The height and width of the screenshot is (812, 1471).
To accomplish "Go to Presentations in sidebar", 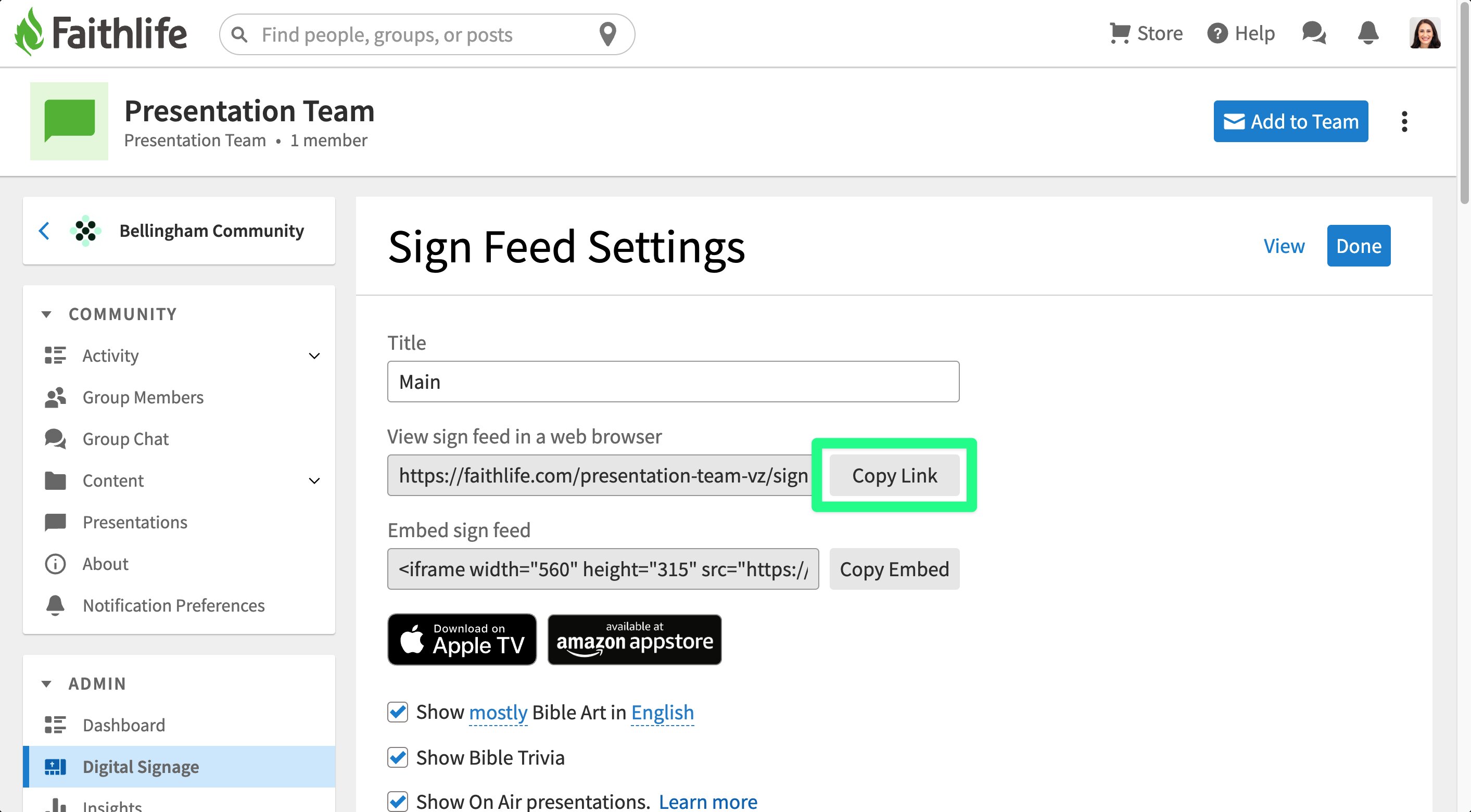I will tap(135, 522).
